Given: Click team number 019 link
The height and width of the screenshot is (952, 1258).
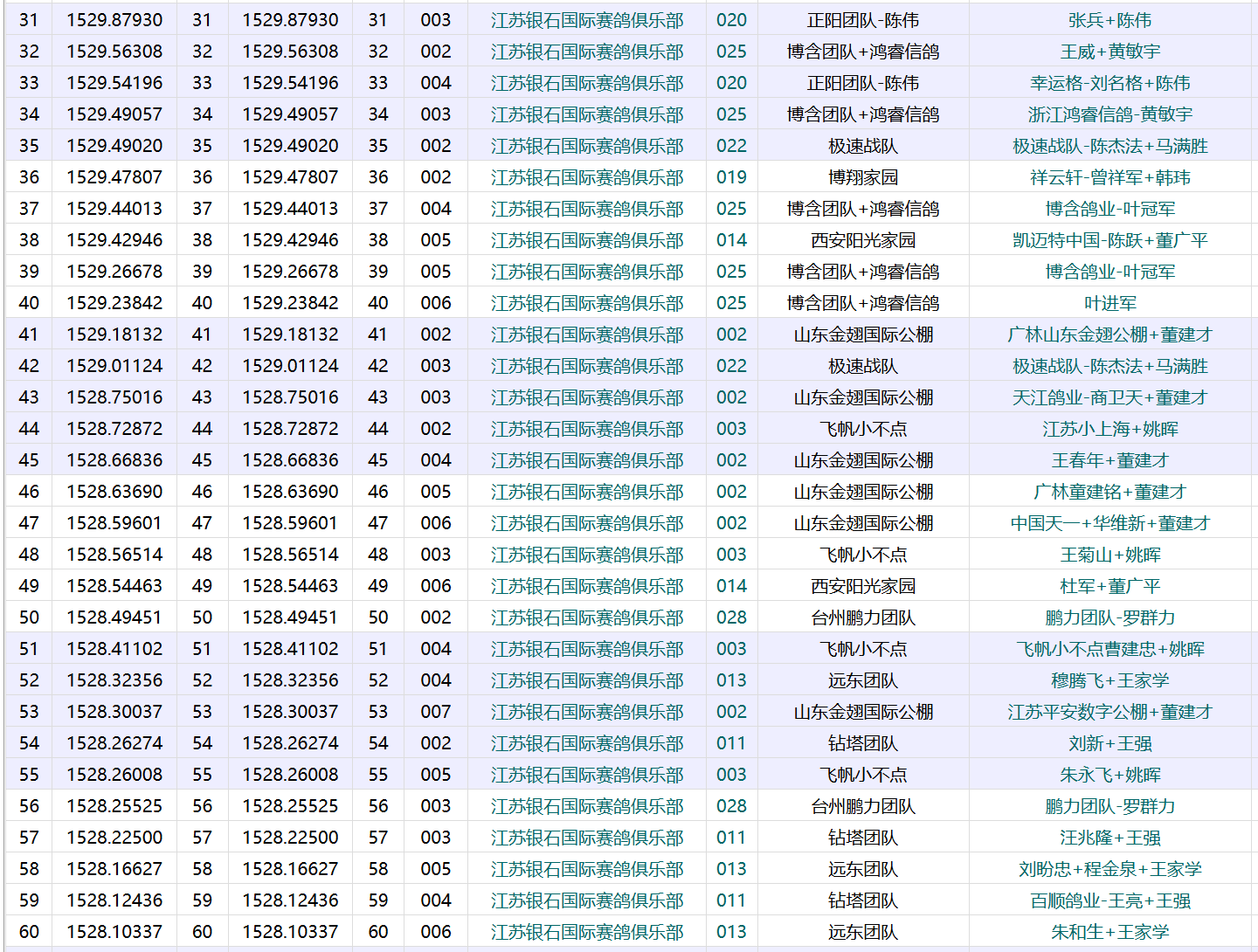Looking at the screenshot, I should 731,177.
